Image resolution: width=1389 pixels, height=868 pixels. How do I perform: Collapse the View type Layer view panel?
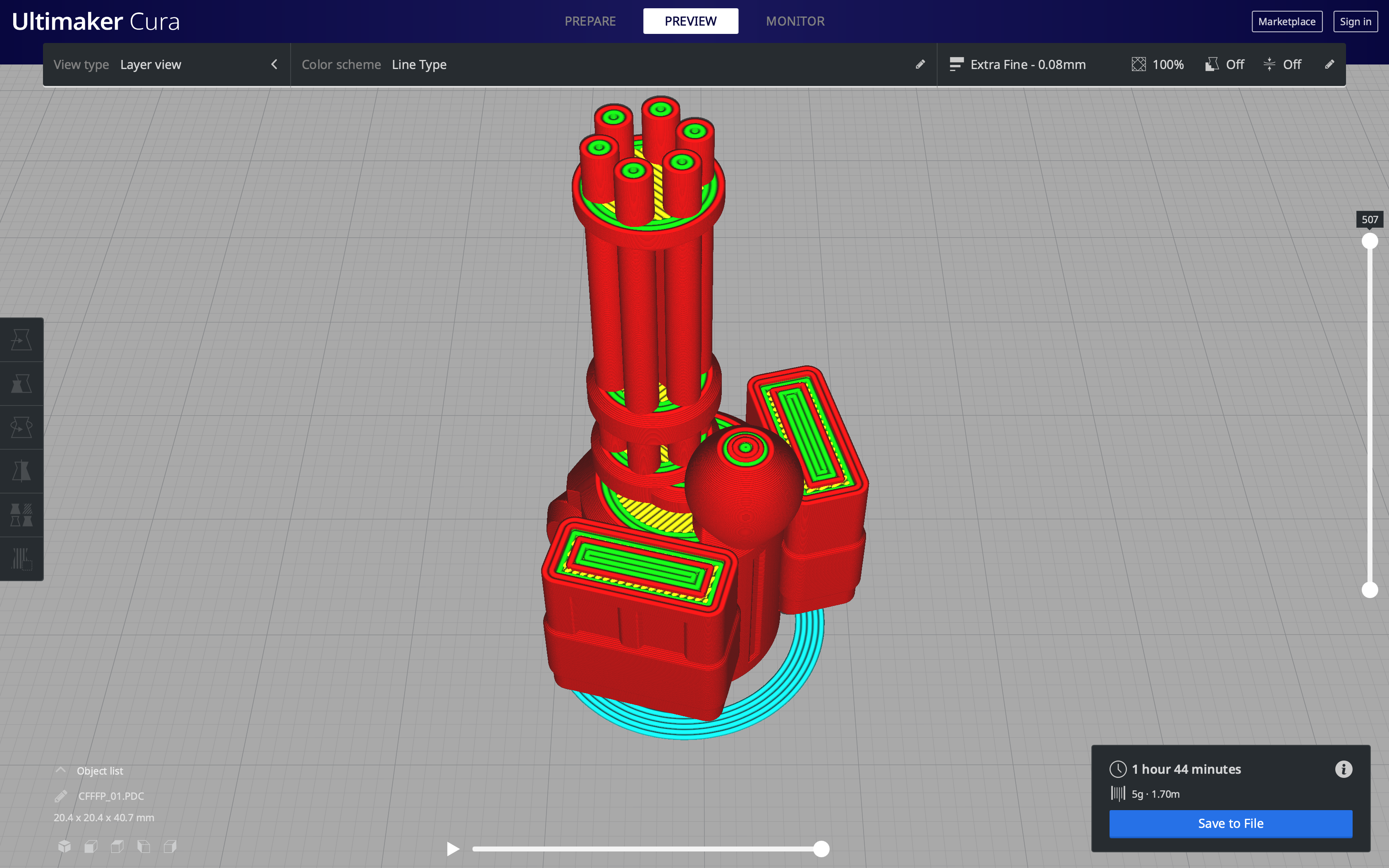pyautogui.click(x=274, y=64)
